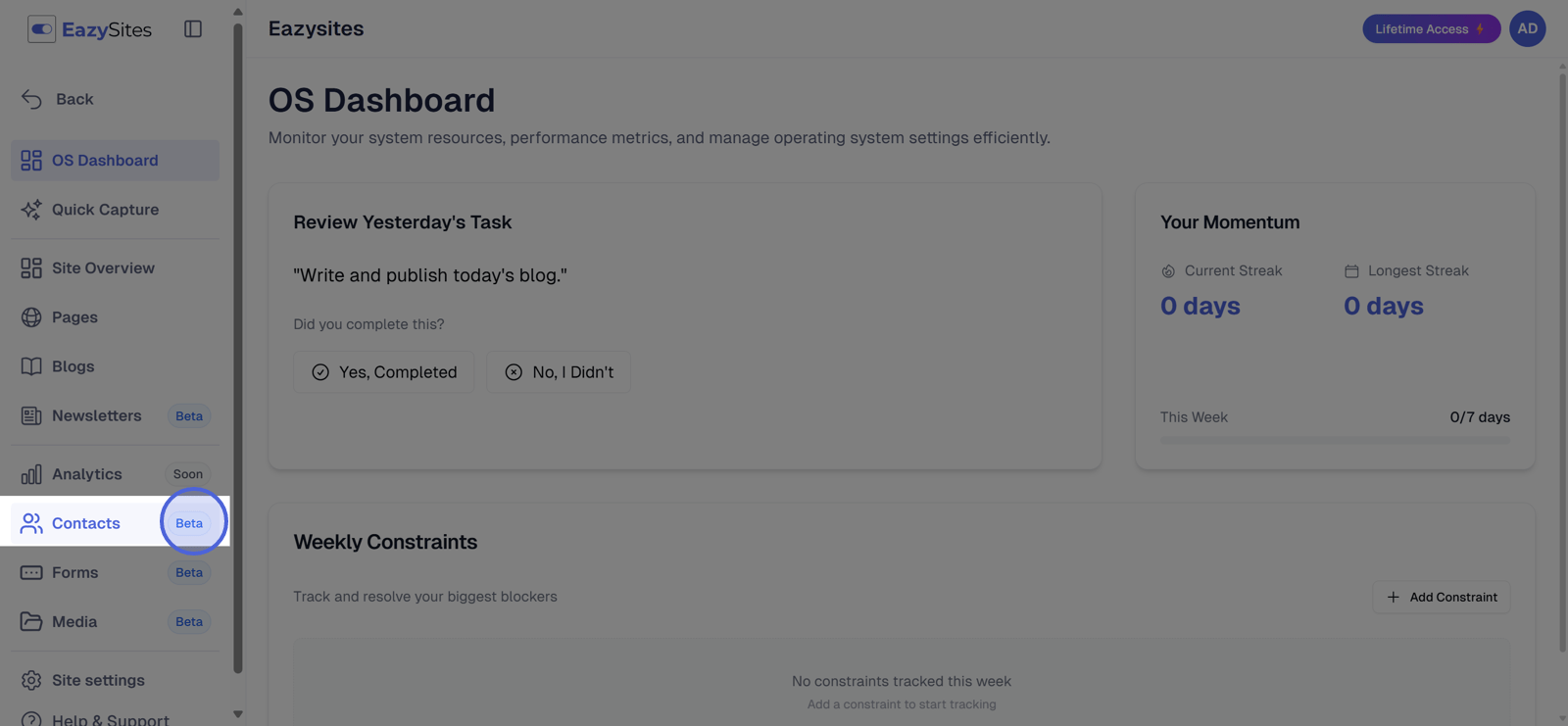Viewport: 1568px width, 726px height.
Task: Mark yesterday's task Yes, Completed
Action: pyautogui.click(x=384, y=372)
